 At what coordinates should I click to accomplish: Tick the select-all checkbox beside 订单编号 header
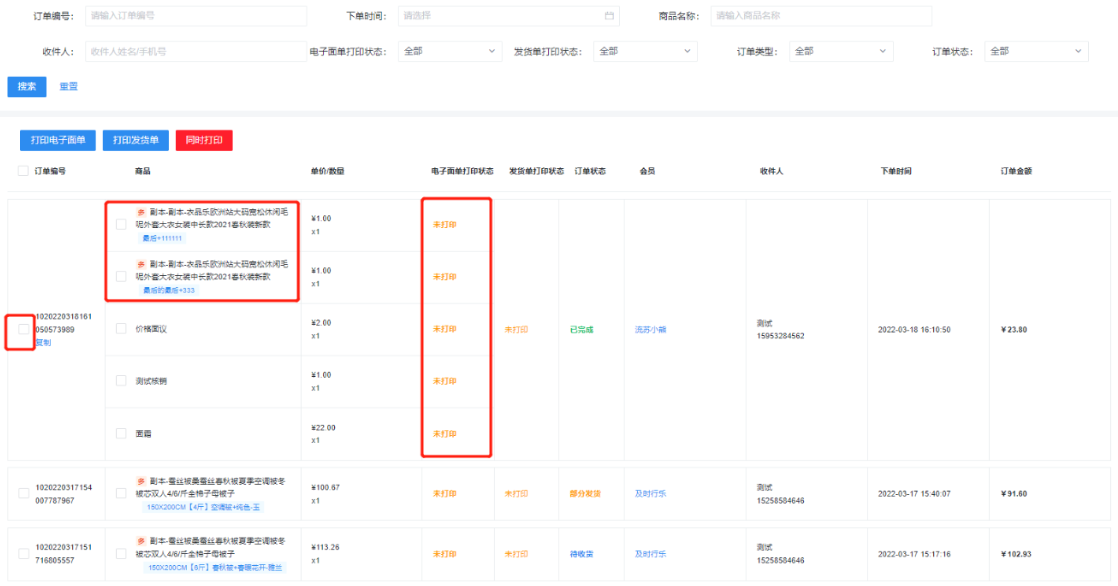(23, 171)
